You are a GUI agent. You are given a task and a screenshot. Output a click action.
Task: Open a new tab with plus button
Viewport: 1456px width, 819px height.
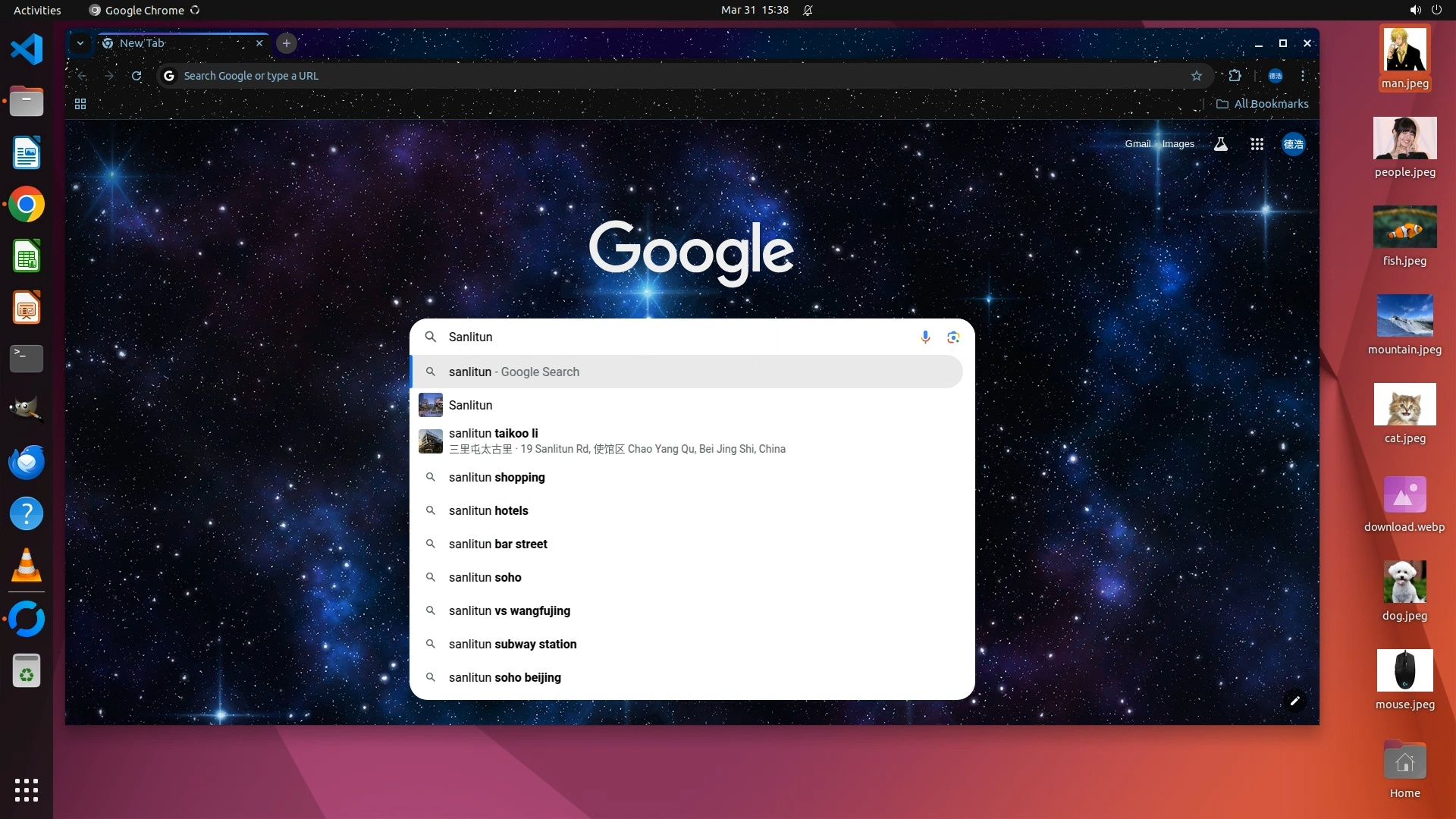pyautogui.click(x=287, y=43)
